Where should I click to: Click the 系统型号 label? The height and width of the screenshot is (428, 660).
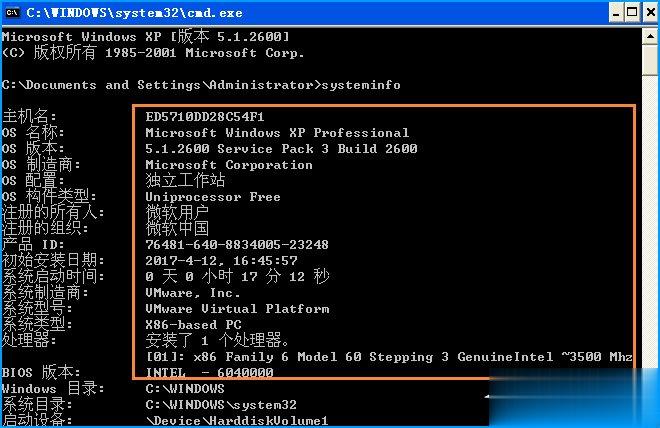(x=37, y=308)
